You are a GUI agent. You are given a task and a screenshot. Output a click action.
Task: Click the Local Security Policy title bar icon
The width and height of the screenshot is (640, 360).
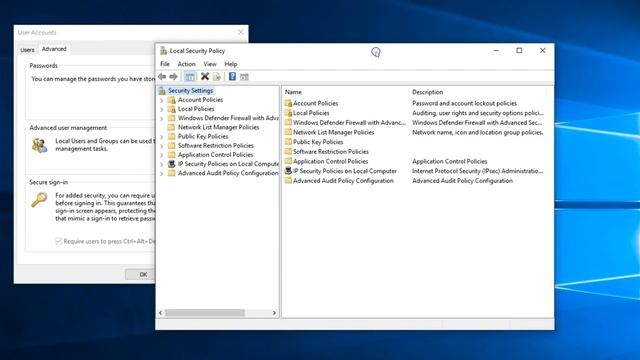pyautogui.click(x=164, y=51)
